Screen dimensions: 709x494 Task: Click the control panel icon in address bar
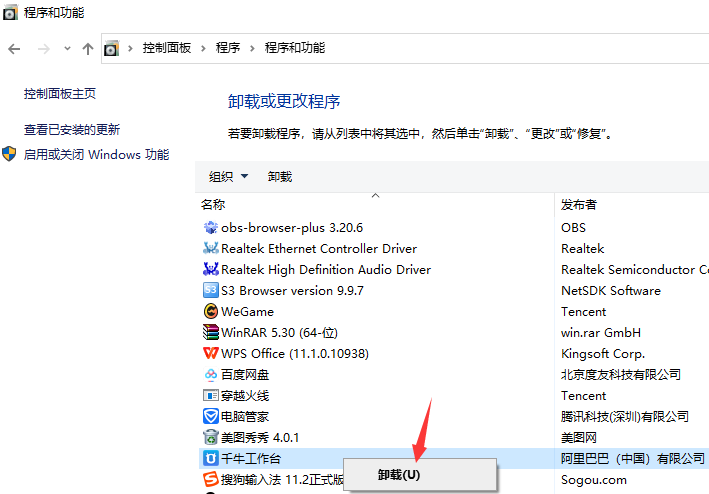[111, 48]
